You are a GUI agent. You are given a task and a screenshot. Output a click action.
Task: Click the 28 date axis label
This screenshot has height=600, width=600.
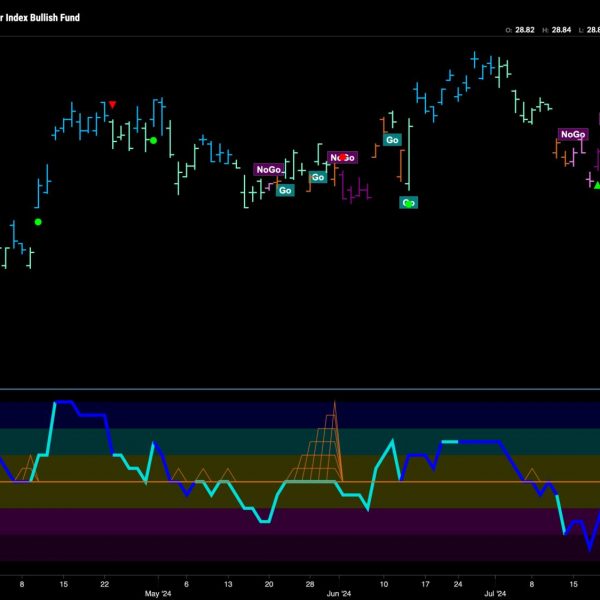click(x=310, y=584)
